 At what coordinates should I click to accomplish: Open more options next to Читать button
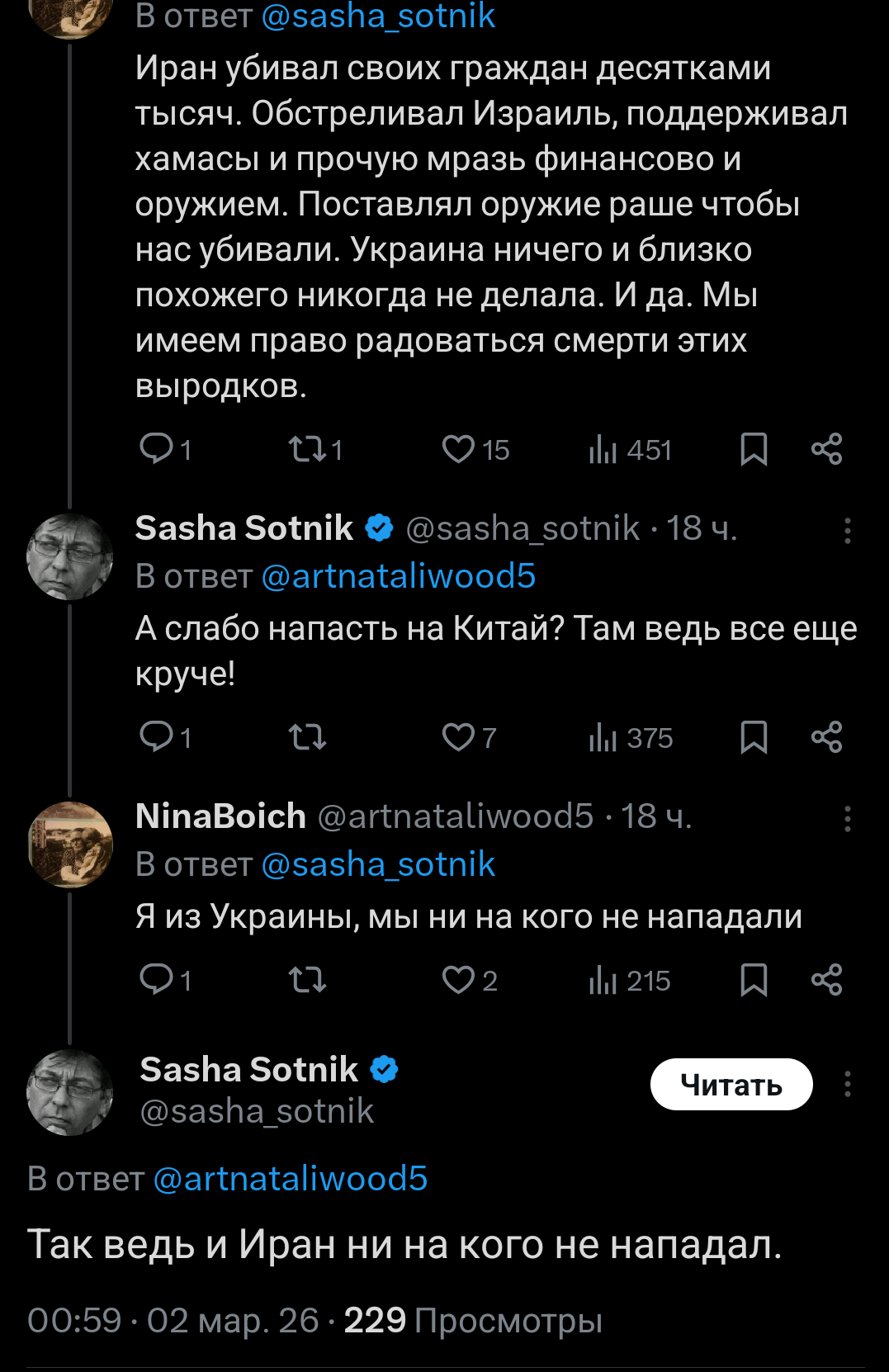point(847,1084)
